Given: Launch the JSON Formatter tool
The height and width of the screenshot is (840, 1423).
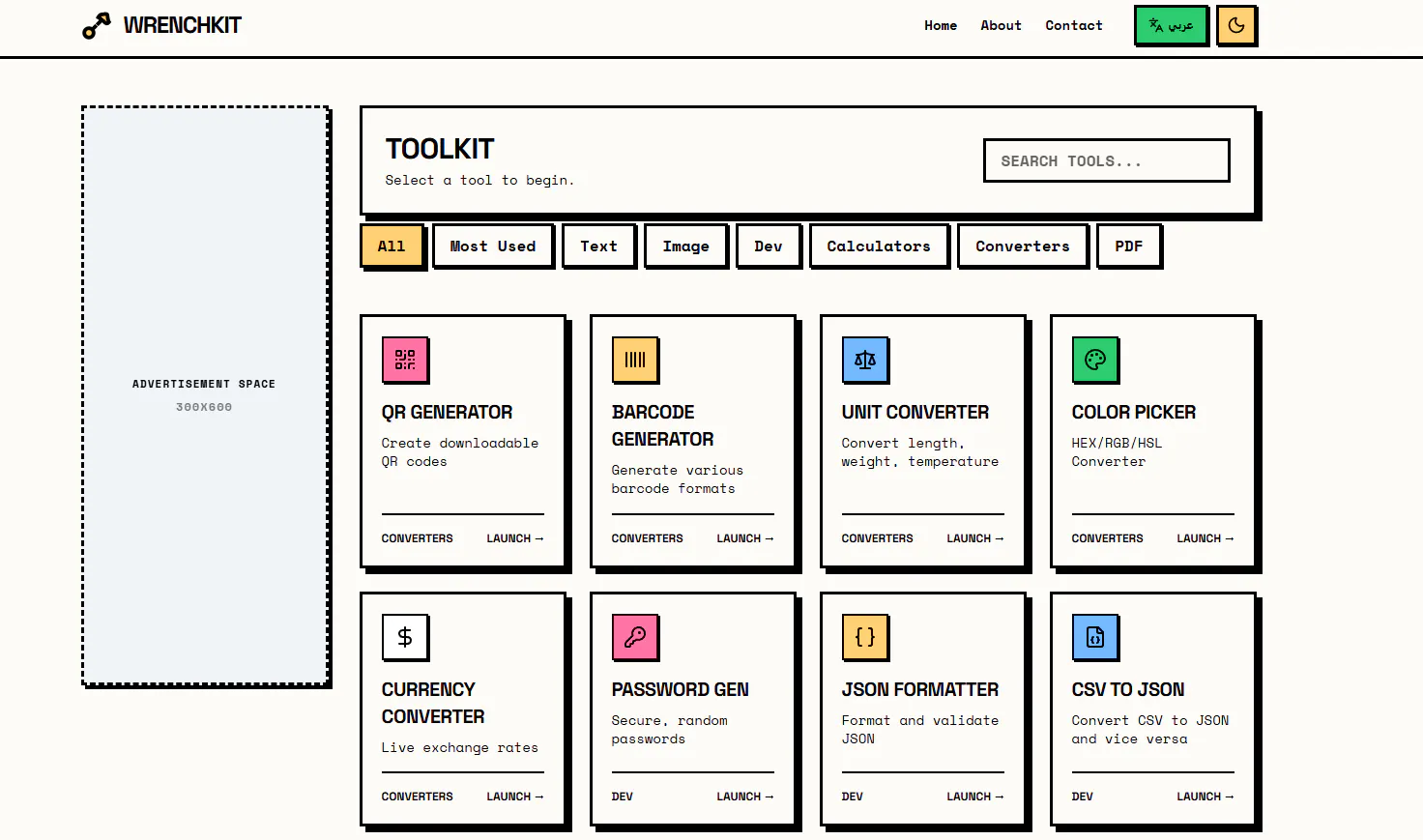Looking at the screenshot, I should pyautogui.click(x=975, y=797).
